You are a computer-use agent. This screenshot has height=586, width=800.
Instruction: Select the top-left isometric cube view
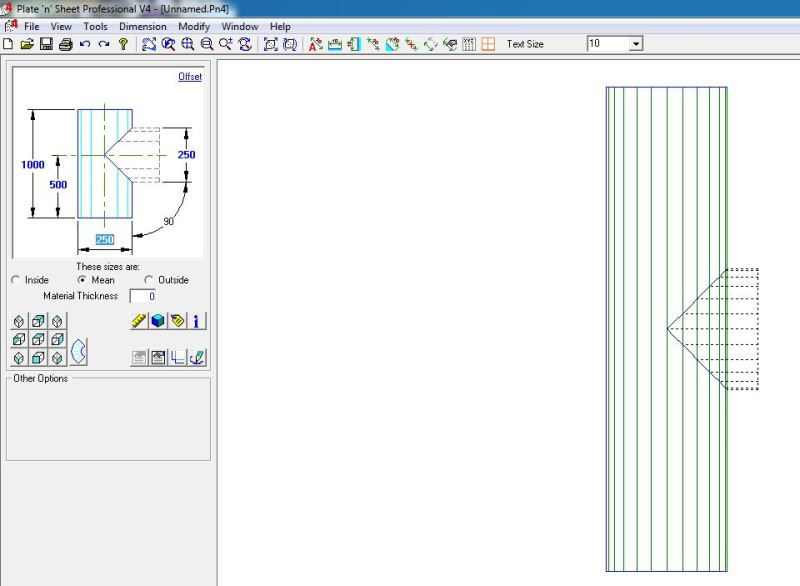(19, 321)
